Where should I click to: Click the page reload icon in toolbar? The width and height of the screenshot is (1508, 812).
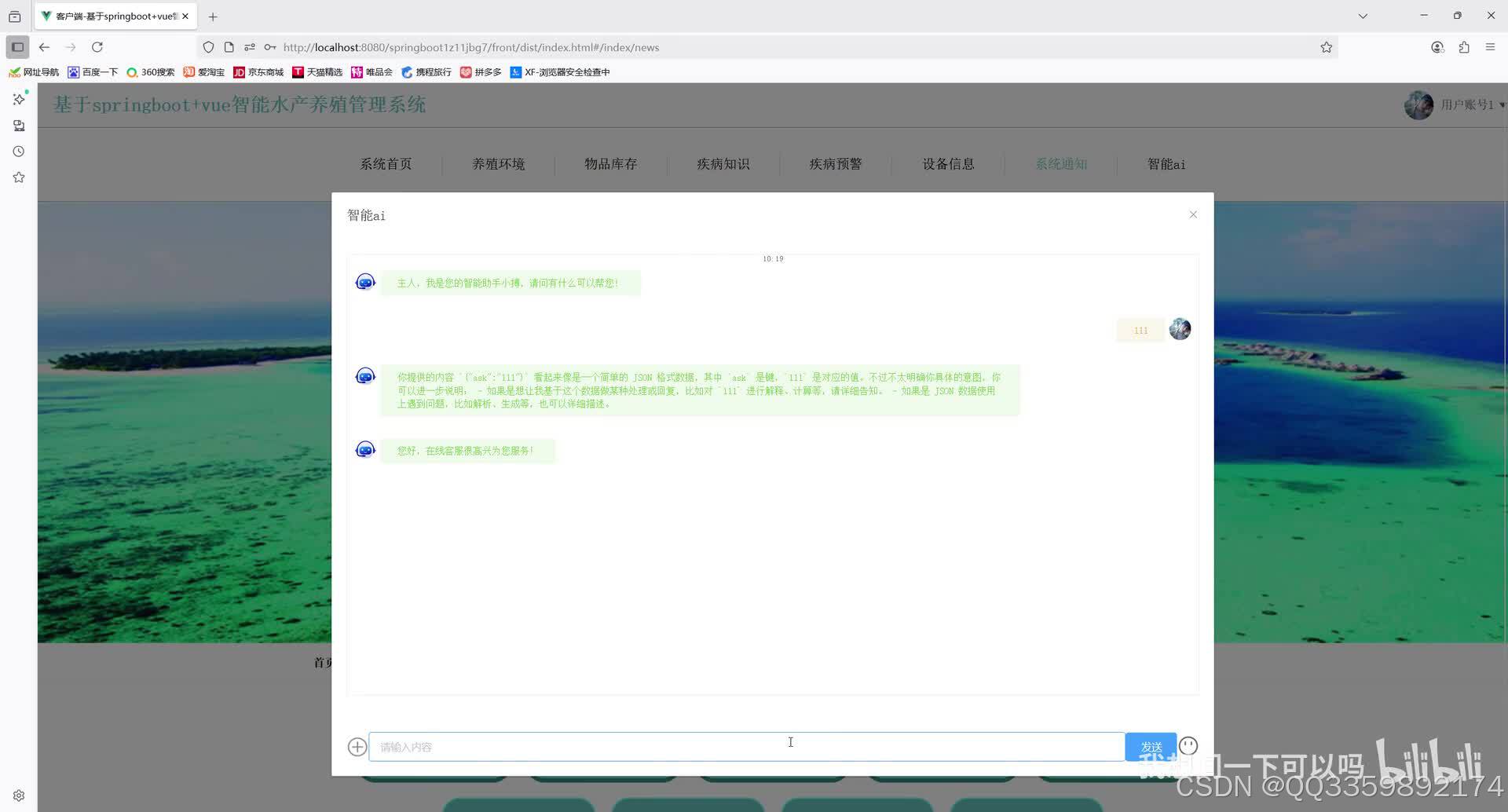(x=97, y=47)
